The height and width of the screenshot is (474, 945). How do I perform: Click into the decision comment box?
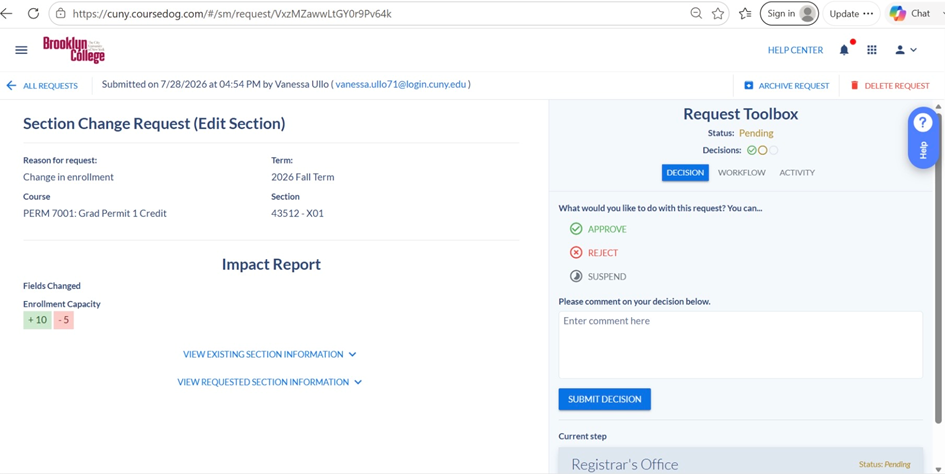(x=741, y=345)
